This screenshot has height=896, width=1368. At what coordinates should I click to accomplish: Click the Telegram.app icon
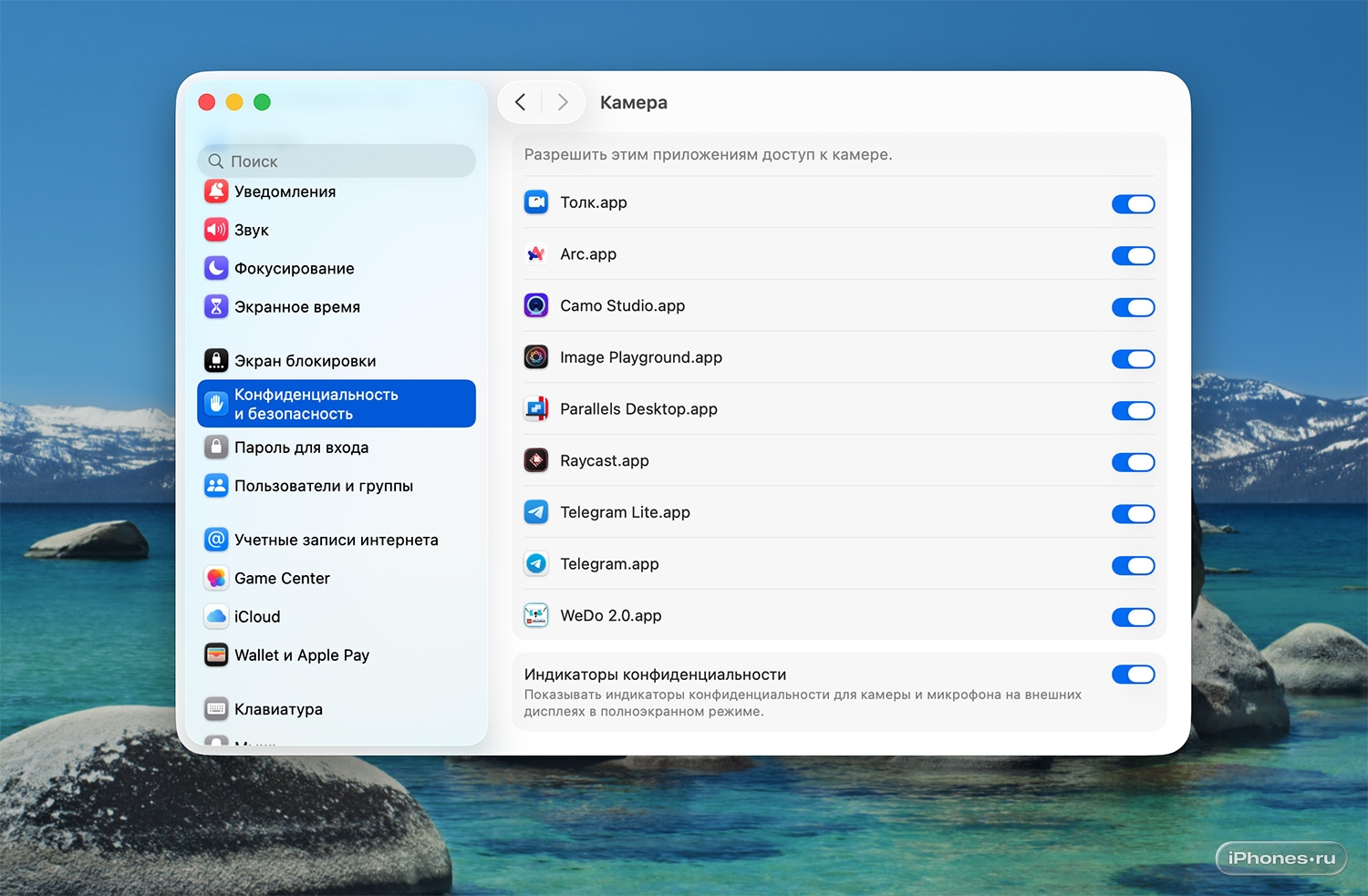point(536,564)
